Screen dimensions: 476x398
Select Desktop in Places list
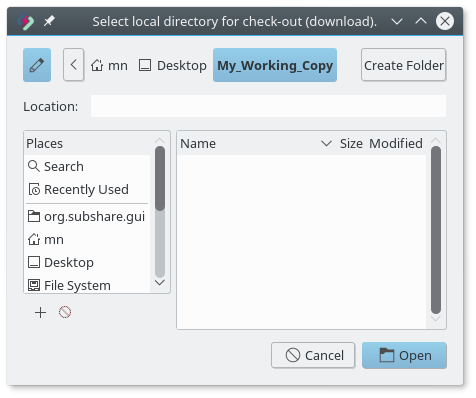[x=88, y=262]
